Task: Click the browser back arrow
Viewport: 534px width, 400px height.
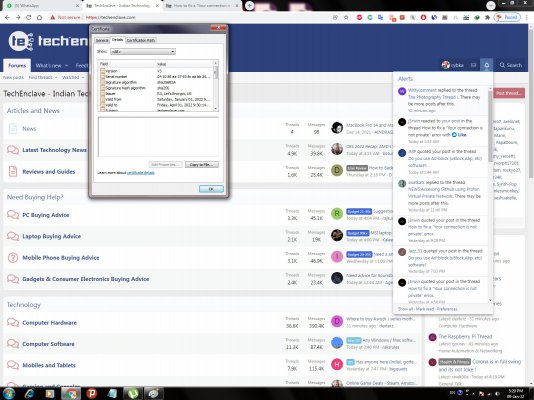Action: [7, 17]
